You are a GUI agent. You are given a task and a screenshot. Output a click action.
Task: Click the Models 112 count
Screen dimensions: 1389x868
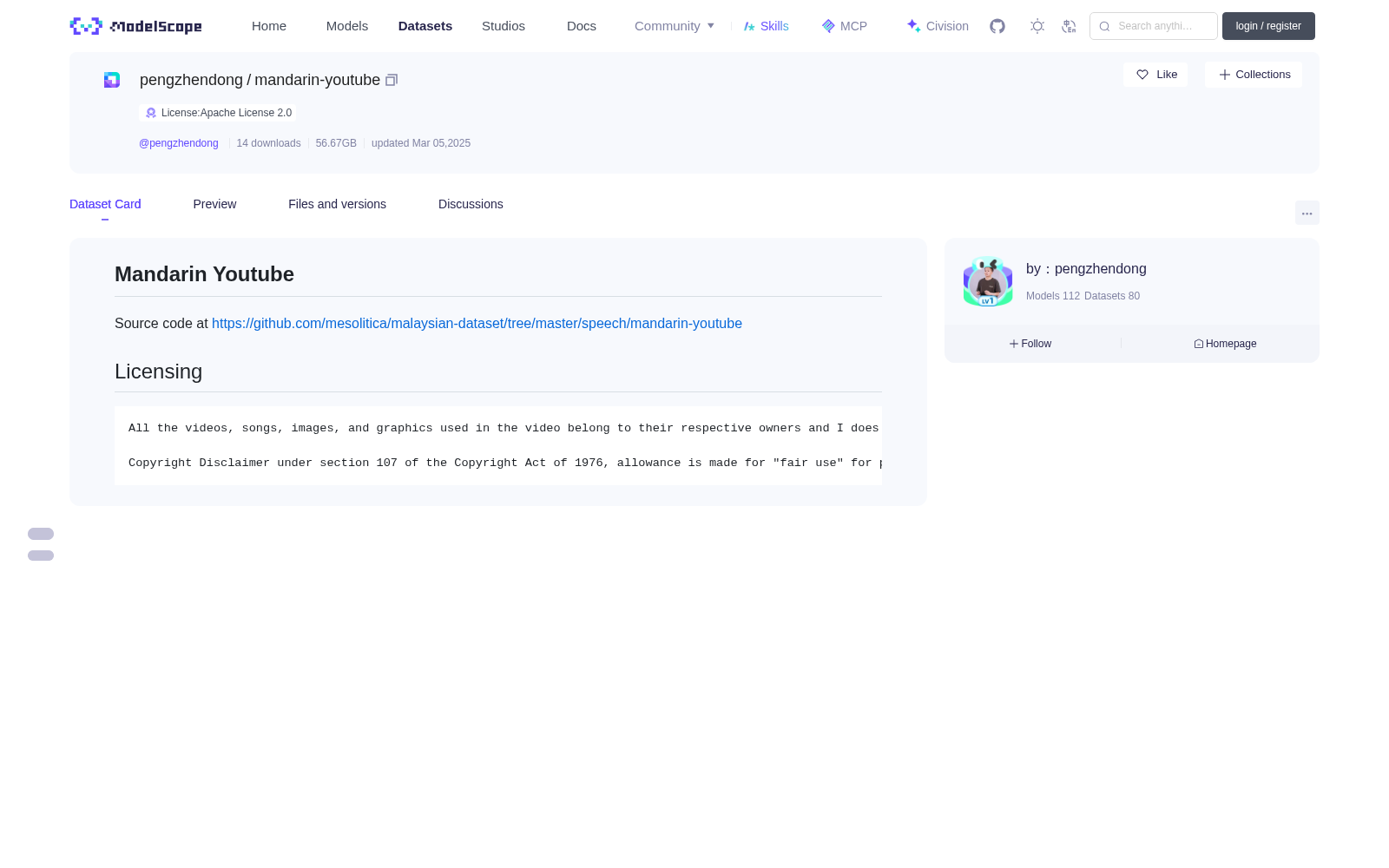[x=1053, y=296]
